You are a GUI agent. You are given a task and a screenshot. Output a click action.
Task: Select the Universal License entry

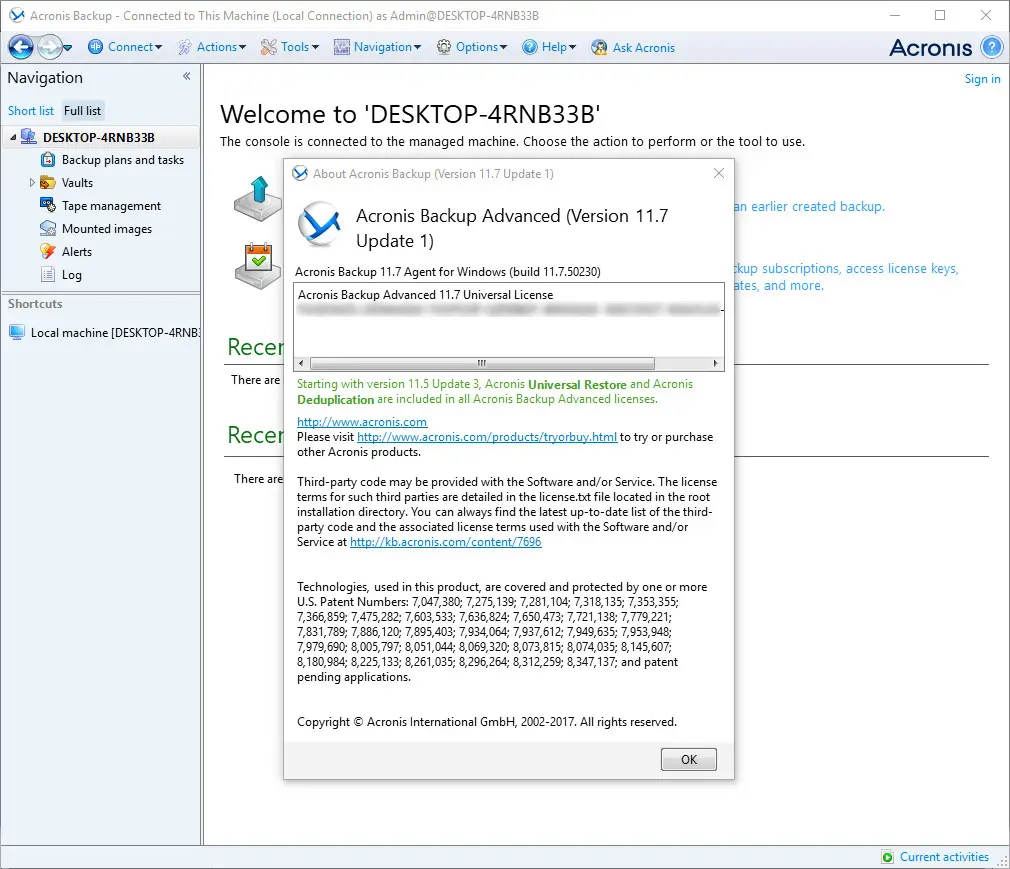tap(425, 295)
